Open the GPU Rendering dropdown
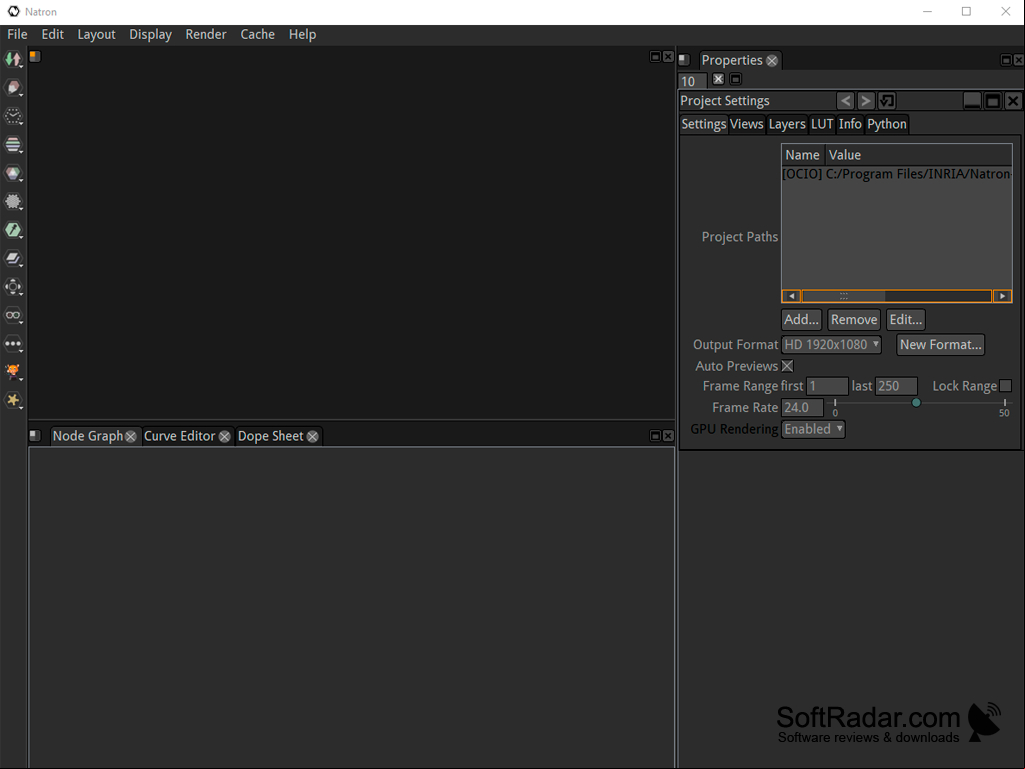 (813, 429)
